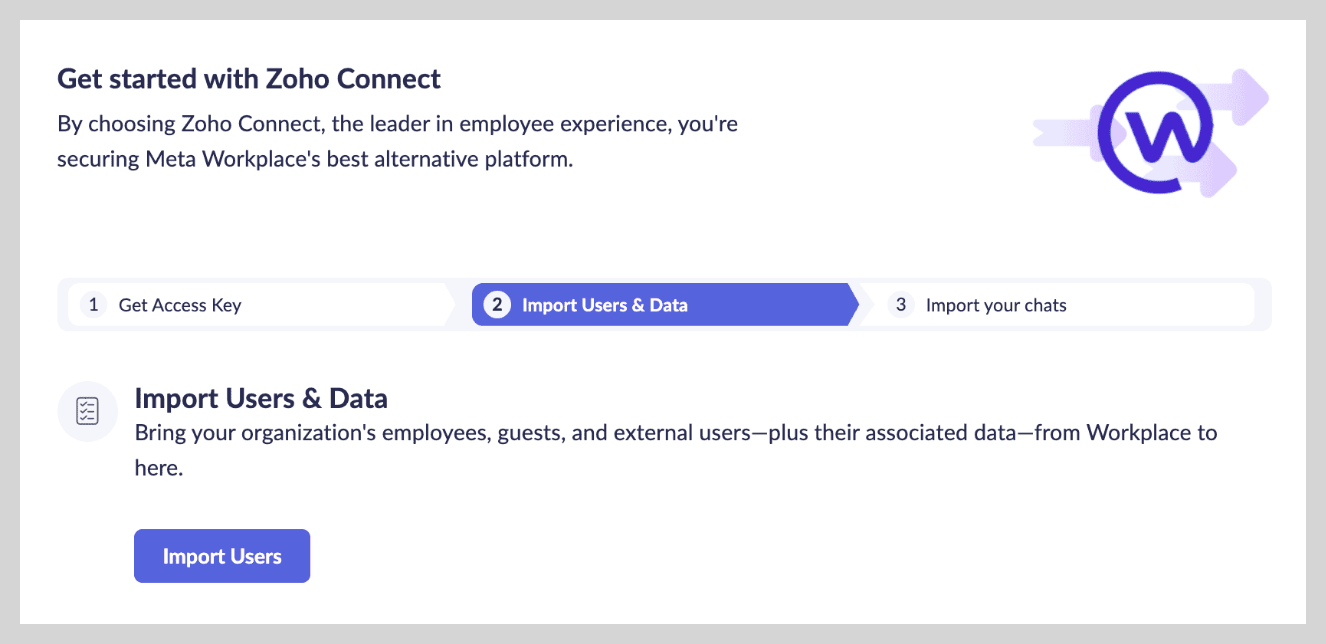
Task: Click the empty stepper area after Import your chats
Action: pyautogui.click(x=1170, y=305)
